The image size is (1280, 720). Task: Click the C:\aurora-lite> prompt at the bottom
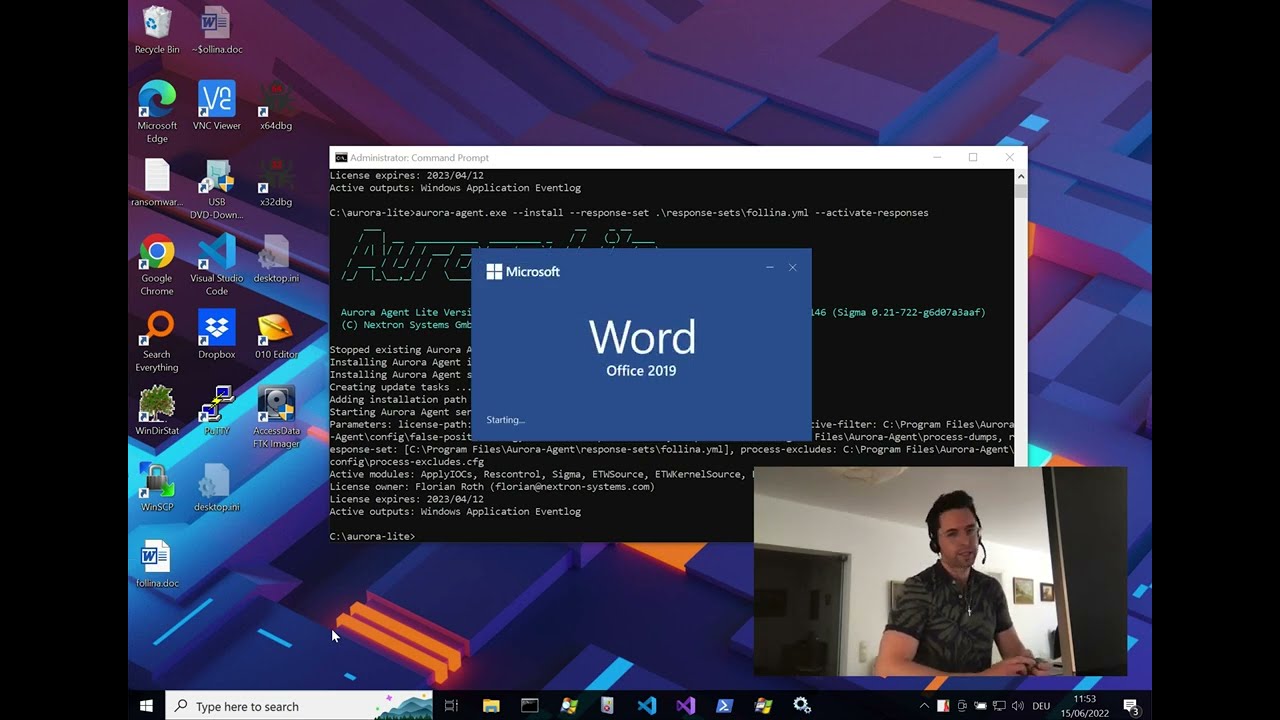372,537
